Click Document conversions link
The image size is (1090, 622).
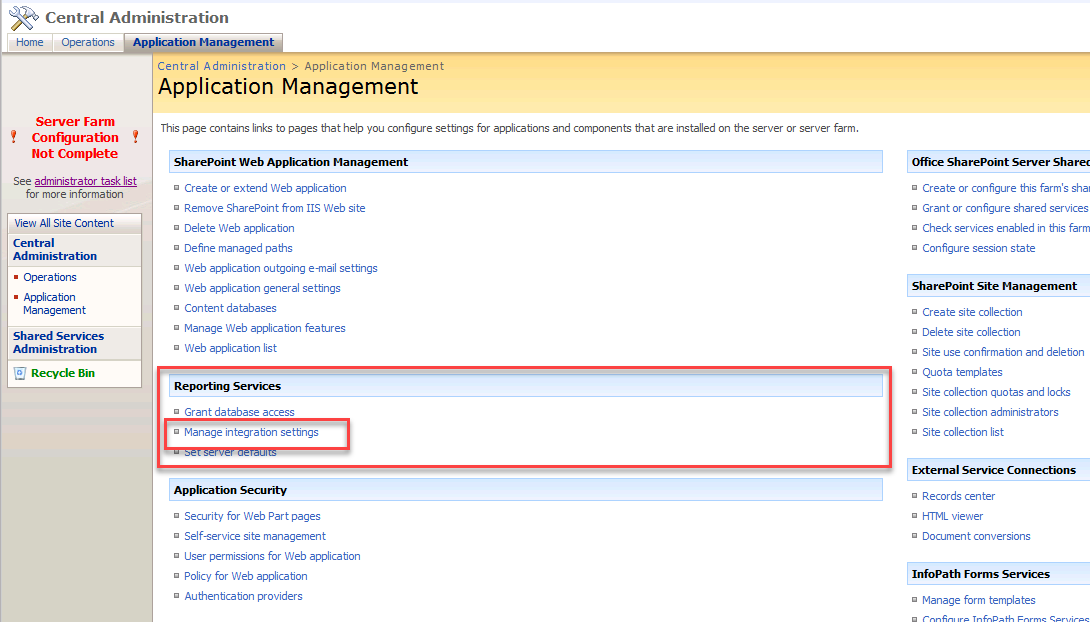(x=976, y=537)
